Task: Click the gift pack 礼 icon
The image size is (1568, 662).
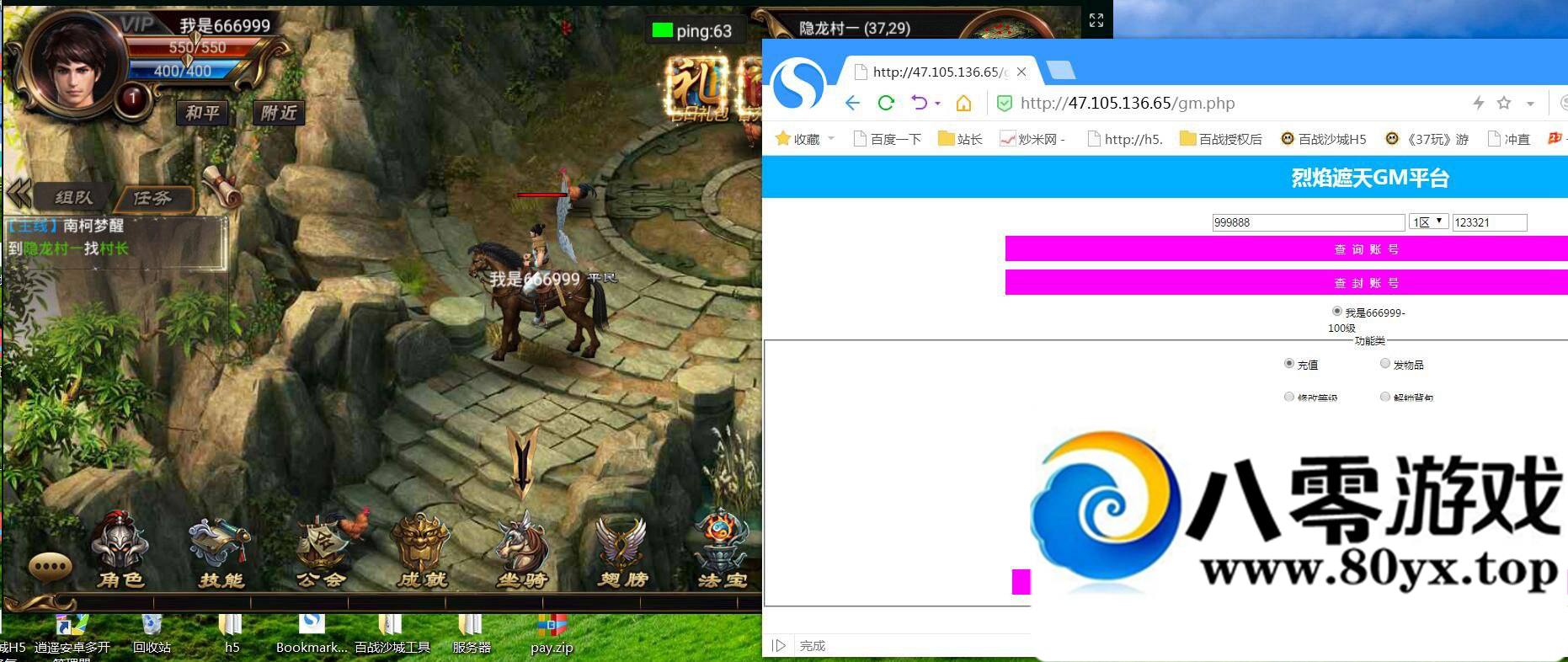Action: pyautogui.click(x=696, y=88)
